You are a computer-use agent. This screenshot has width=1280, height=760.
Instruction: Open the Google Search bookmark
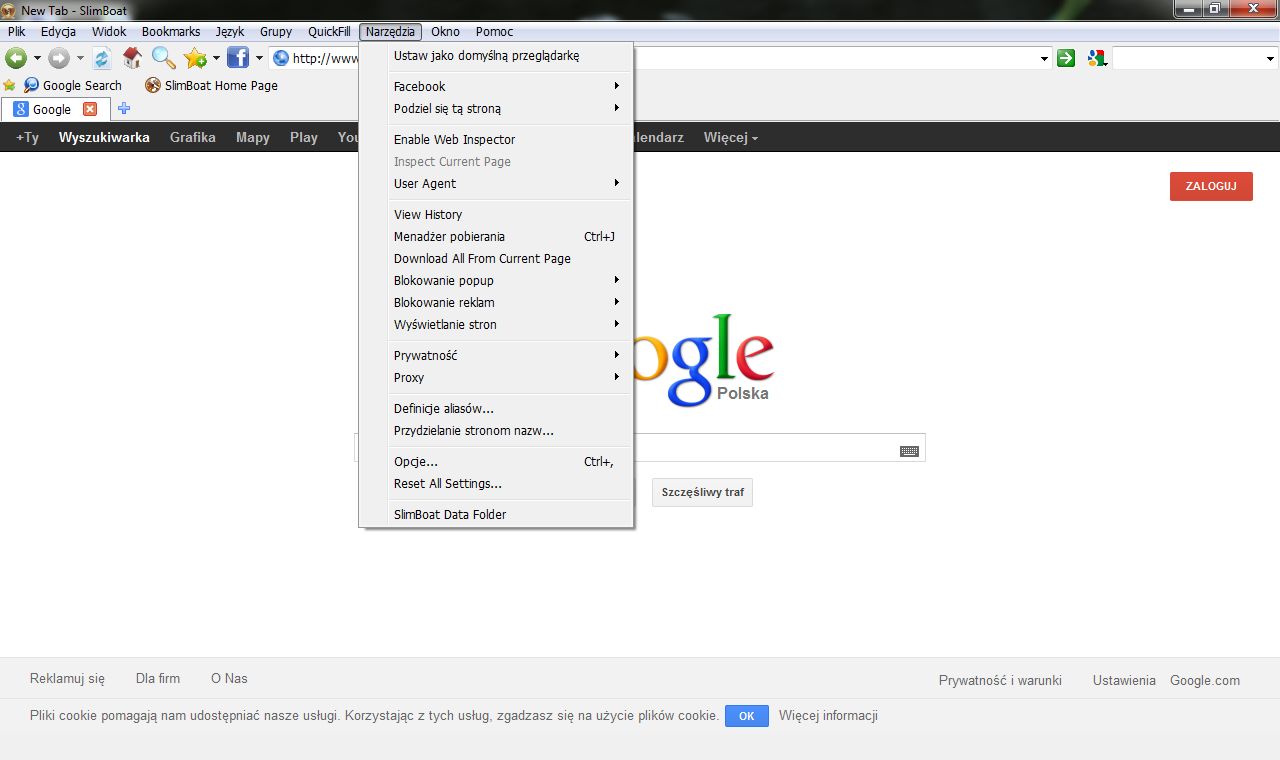click(72, 85)
